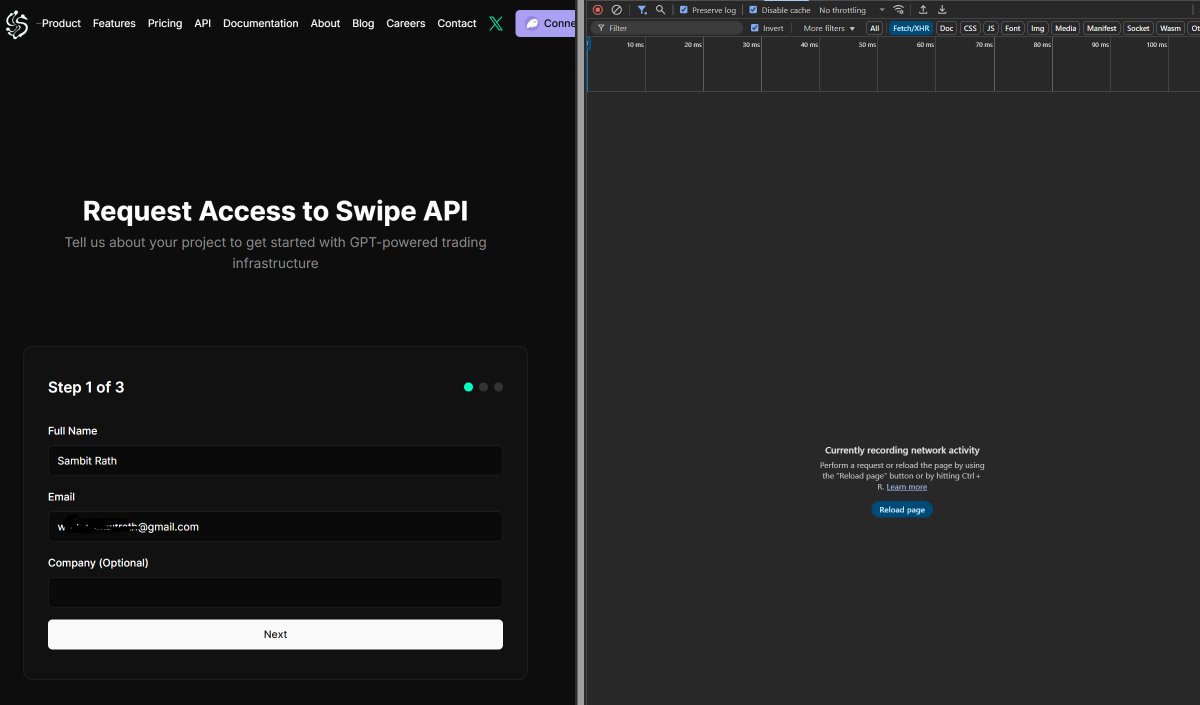Viewport: 1200px width, 705px height.
Task: Click the Email input field
Action: coord(275,526)
